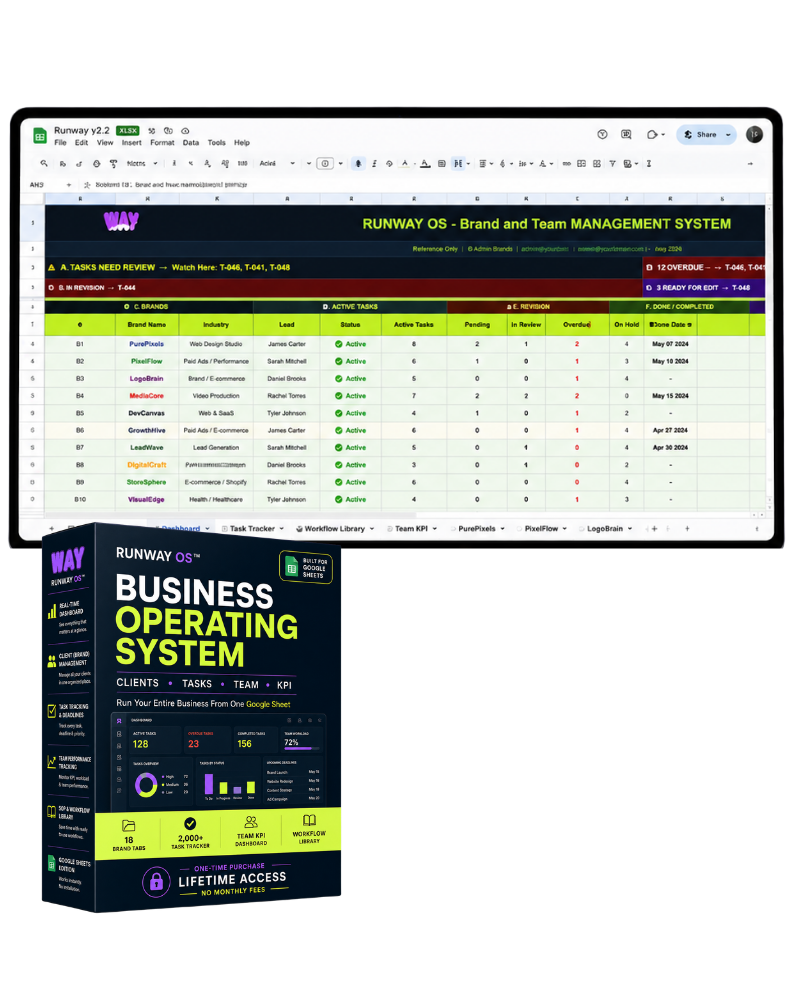Screen dimensions: 800x1000
Task: Click the StoreSphere brand name link
Action: [x=147, y=482]
